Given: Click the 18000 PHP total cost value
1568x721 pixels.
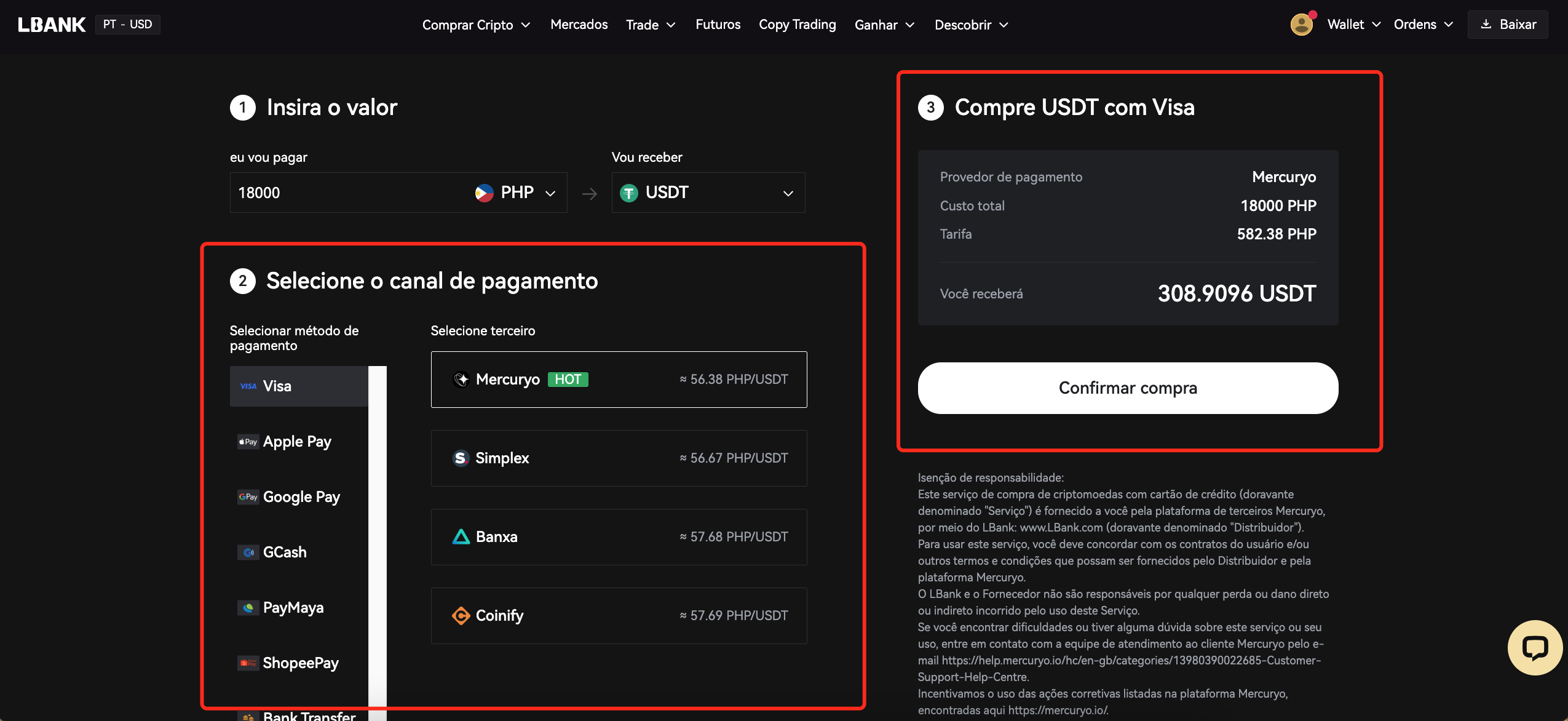Looking at the screenshot, I should click(x=1278, y=206).
